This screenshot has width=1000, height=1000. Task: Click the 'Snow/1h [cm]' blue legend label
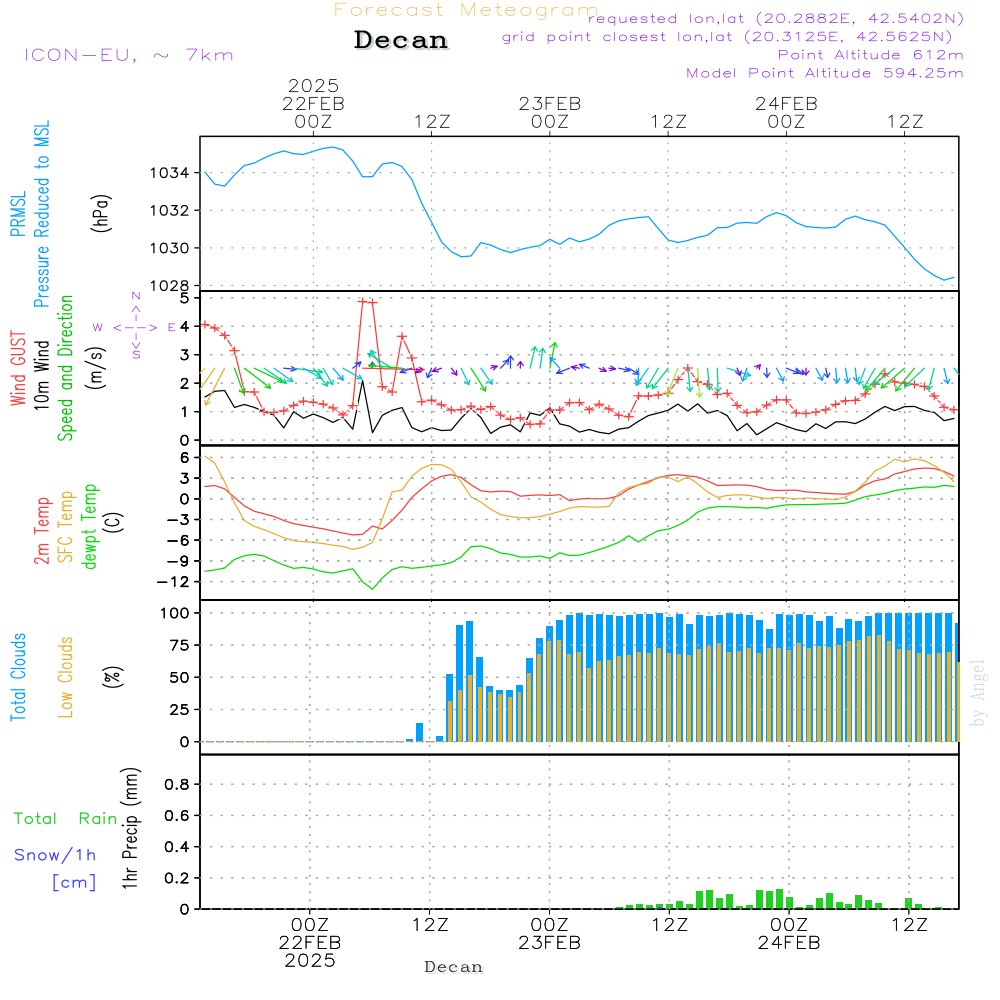(55, 869)
